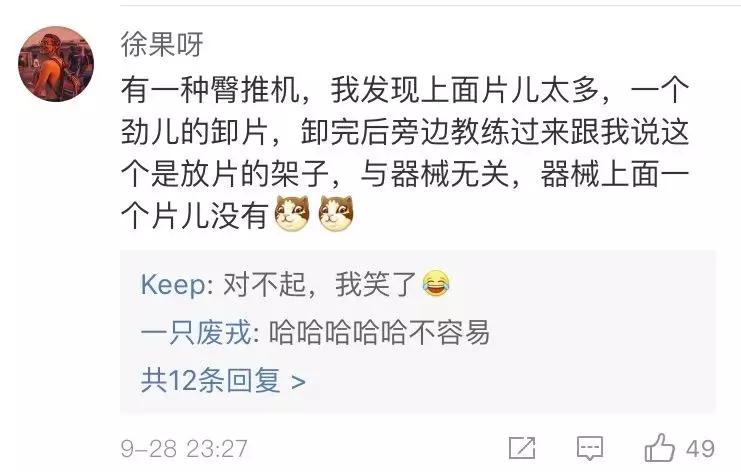Viewport: 741px width, 472px height.
Task: Tap the second cat face emoji
Action: click(336, 213)
